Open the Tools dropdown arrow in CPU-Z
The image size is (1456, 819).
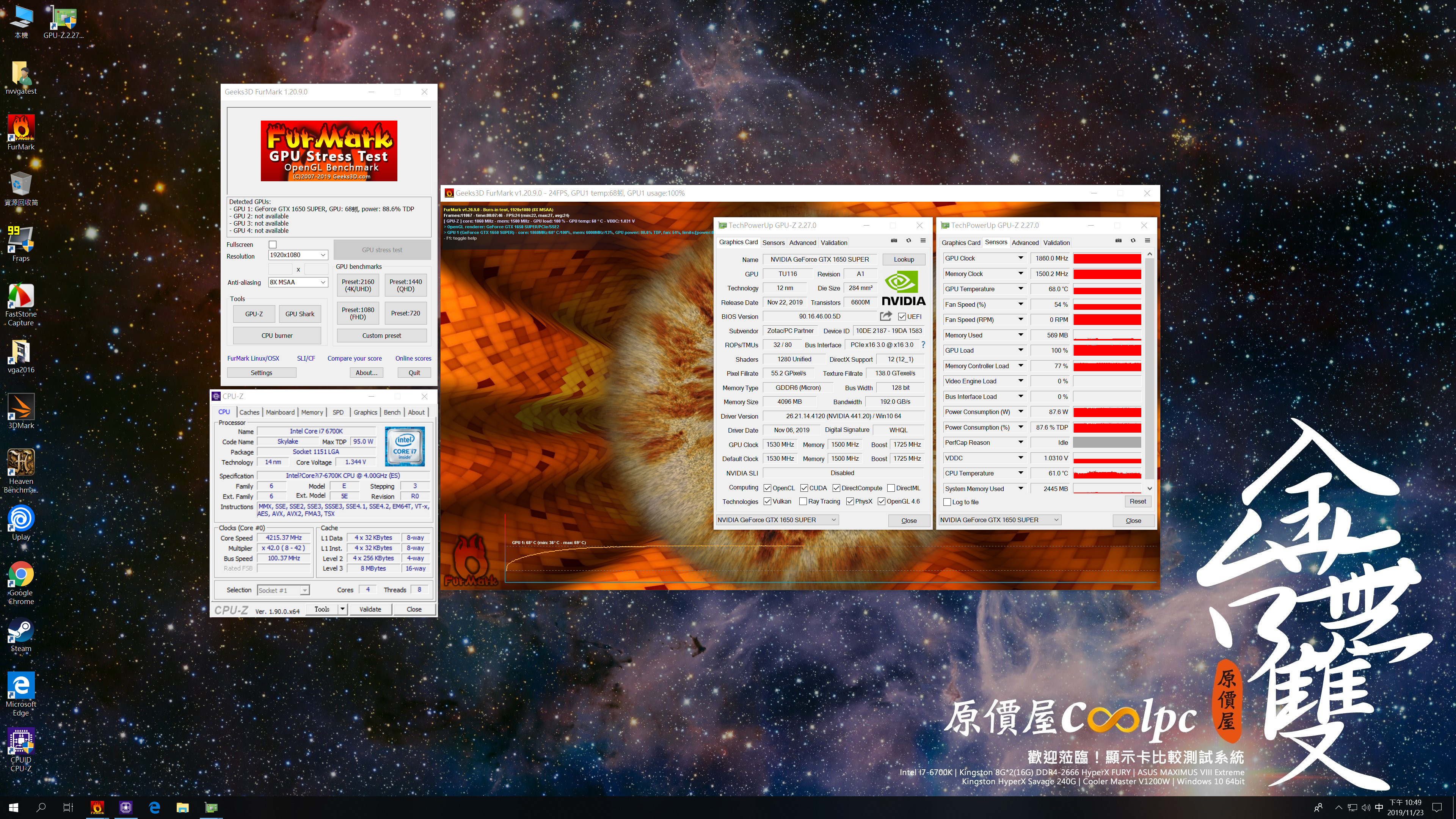coord(342,609)
